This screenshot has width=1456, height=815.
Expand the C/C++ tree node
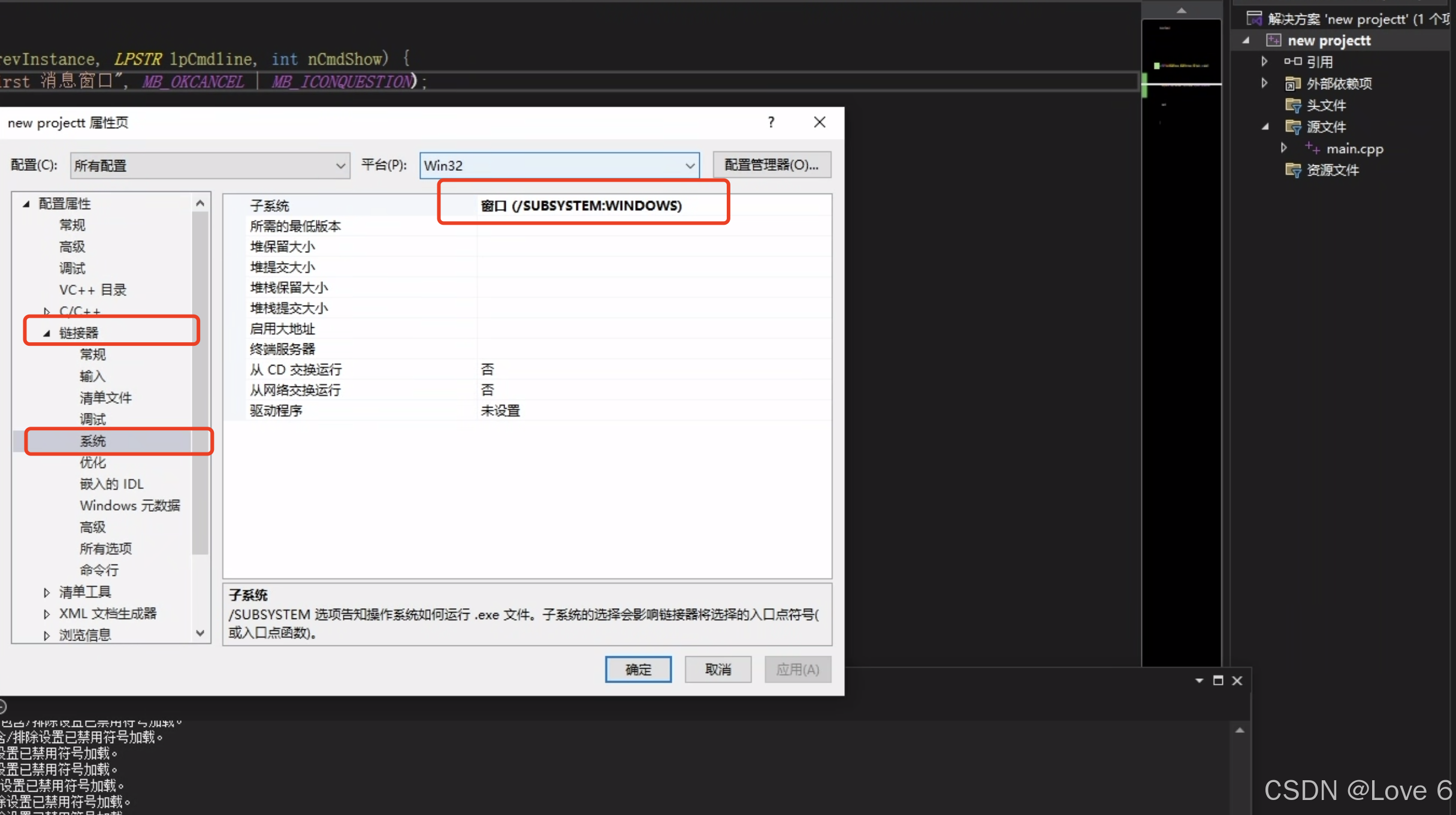47,311
